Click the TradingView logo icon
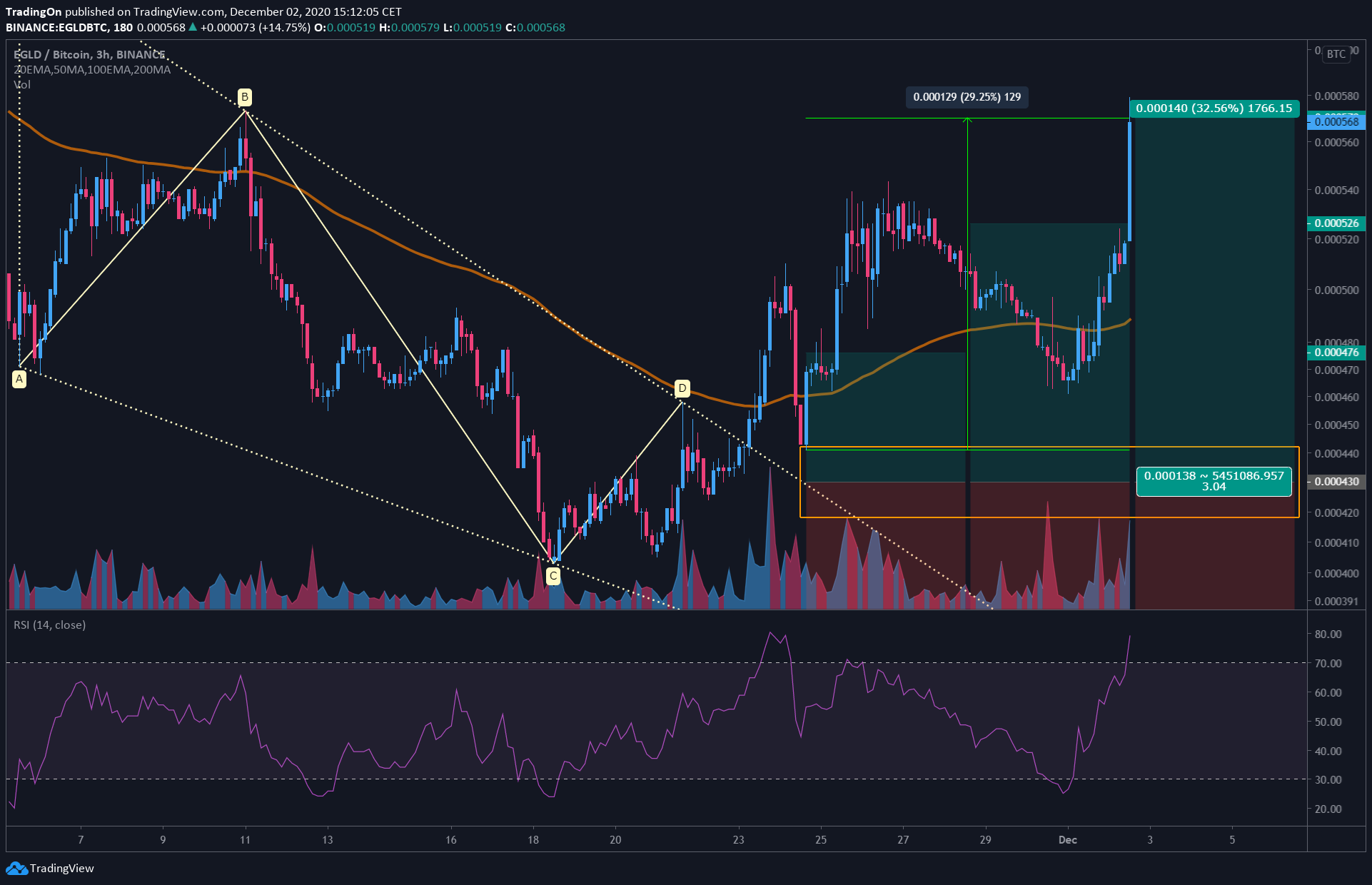The height and width of the screenshot is (885, 1372). tap(16, 868)
